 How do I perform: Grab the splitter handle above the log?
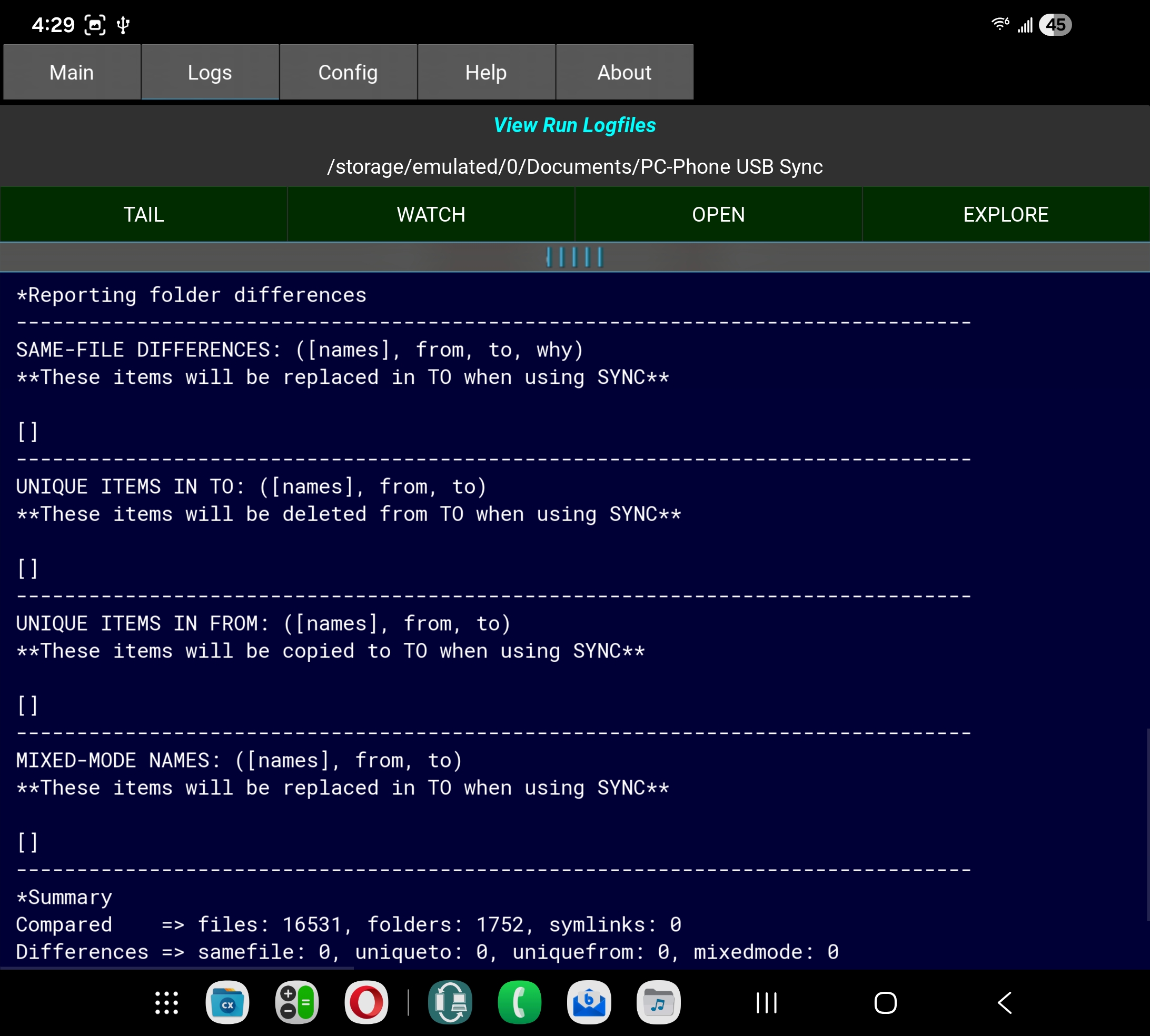[x=574, y=257]
